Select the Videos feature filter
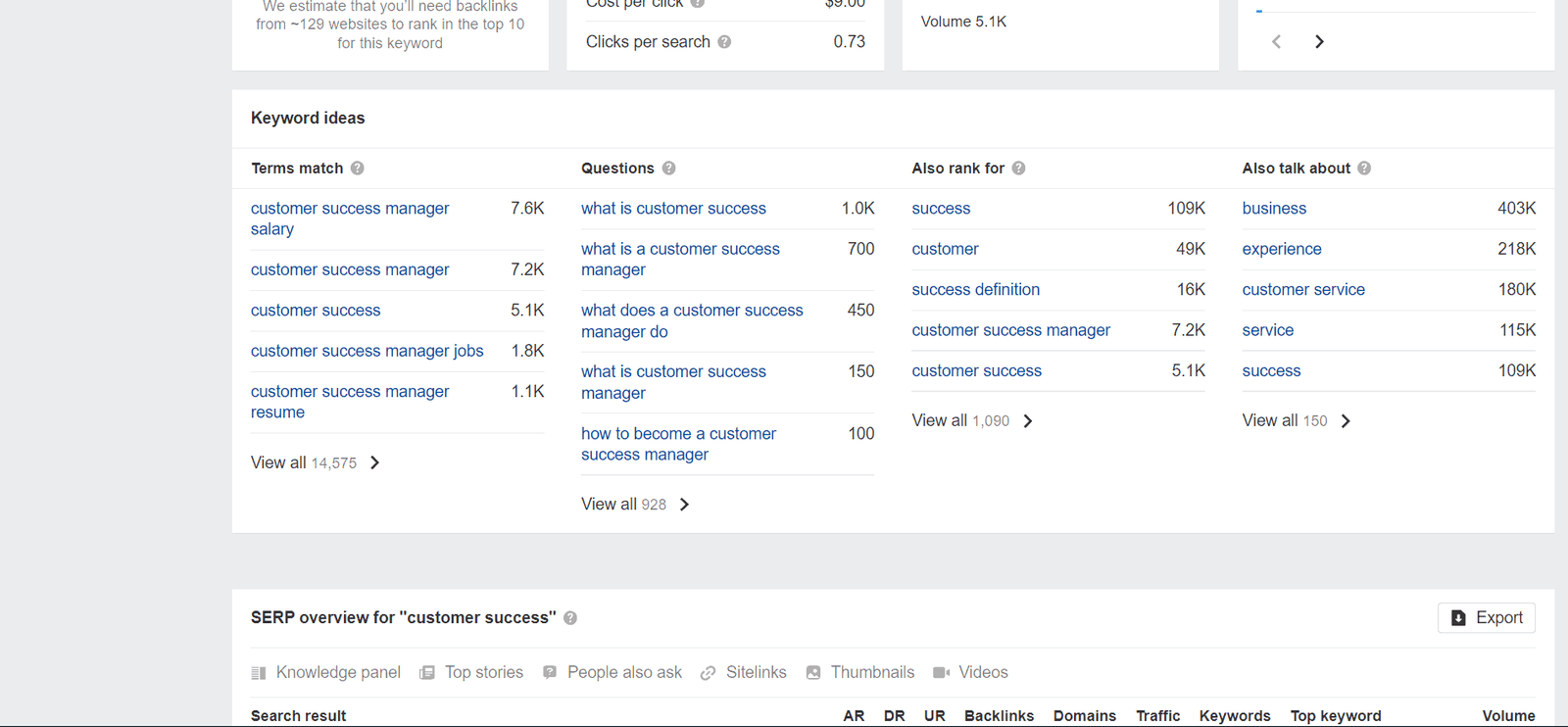This screenshot has height=727, width=1568. pos(970,672)
